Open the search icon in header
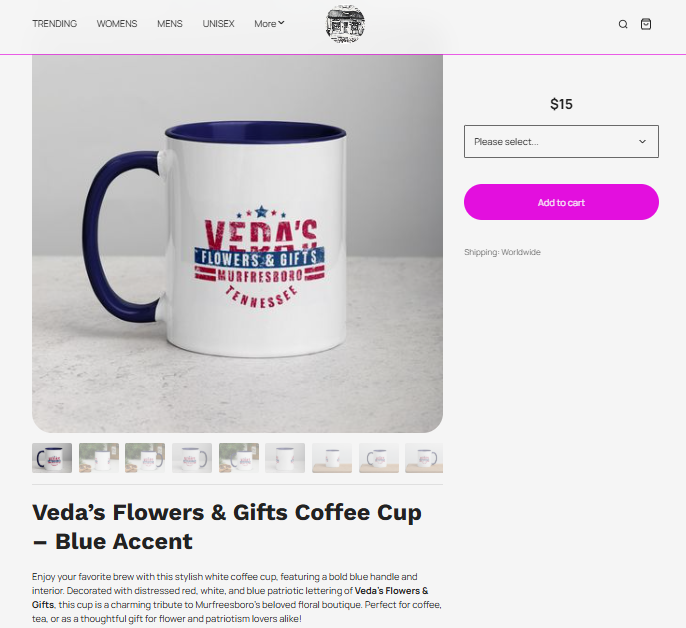Viewport: 686px width, 628px height. [x=623, y=24]
